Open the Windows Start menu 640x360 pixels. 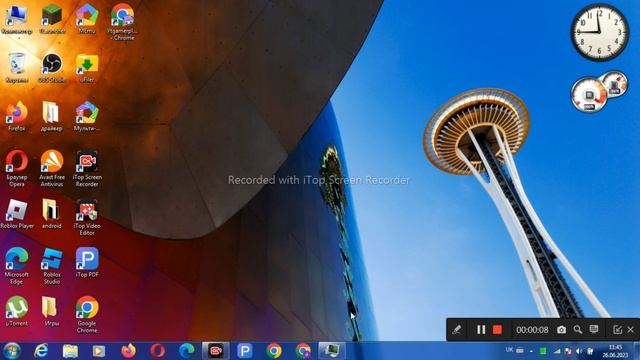[x=11, y=351]
